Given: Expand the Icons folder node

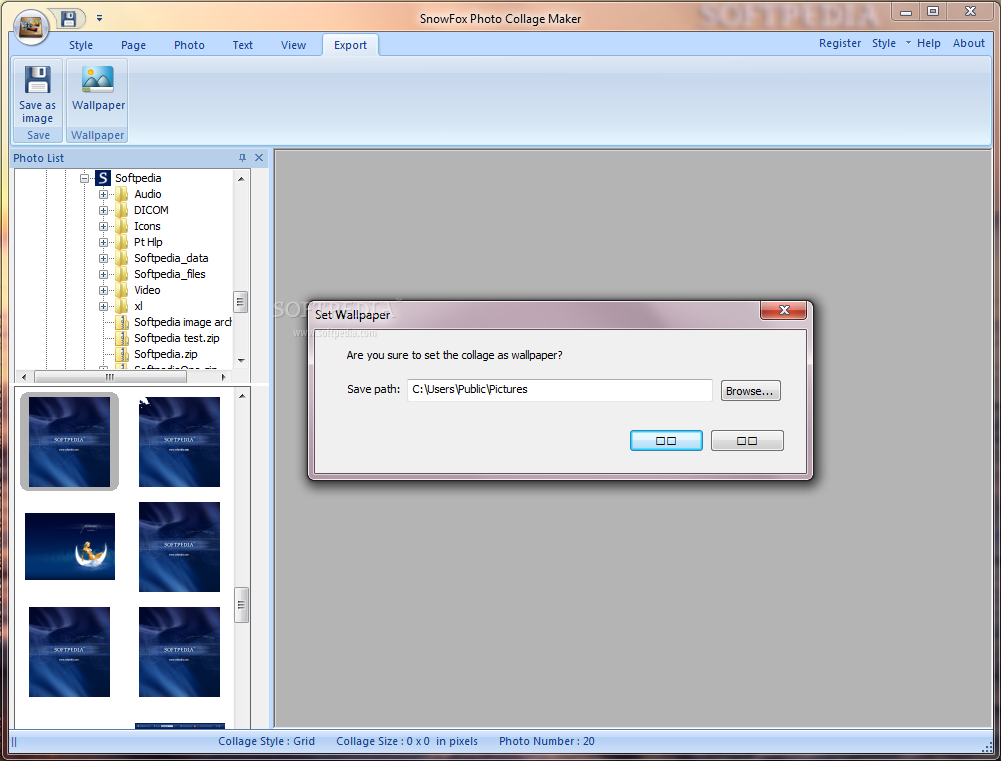Looking at the screenshot, I should point(103,226).
